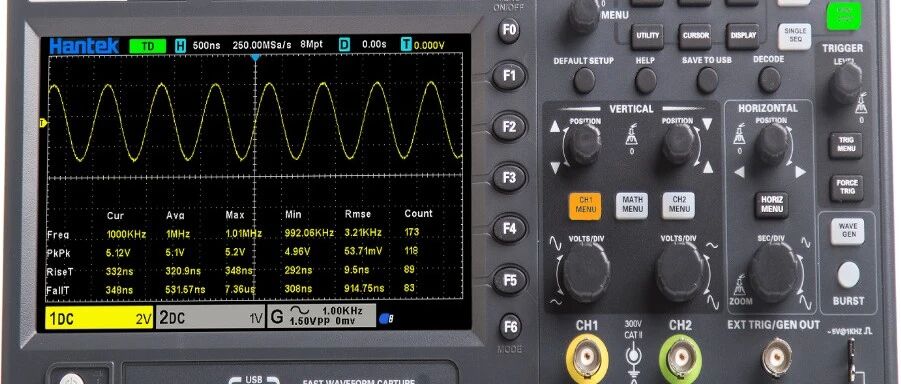Select the yellow 1DC 2V channel box

pos(100,319)
